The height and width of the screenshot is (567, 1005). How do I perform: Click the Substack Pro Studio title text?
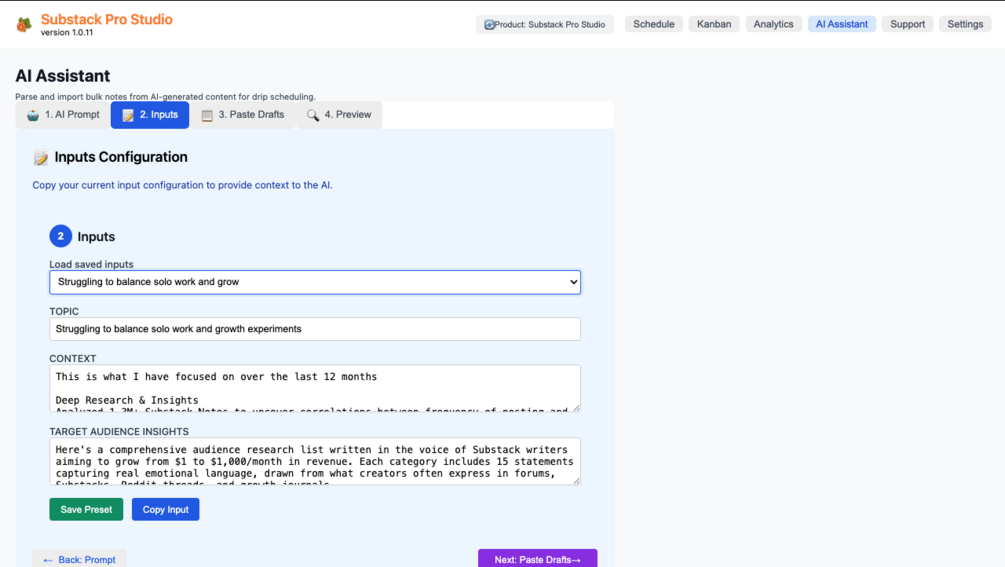pyautogui.click(x=106, y=19)
